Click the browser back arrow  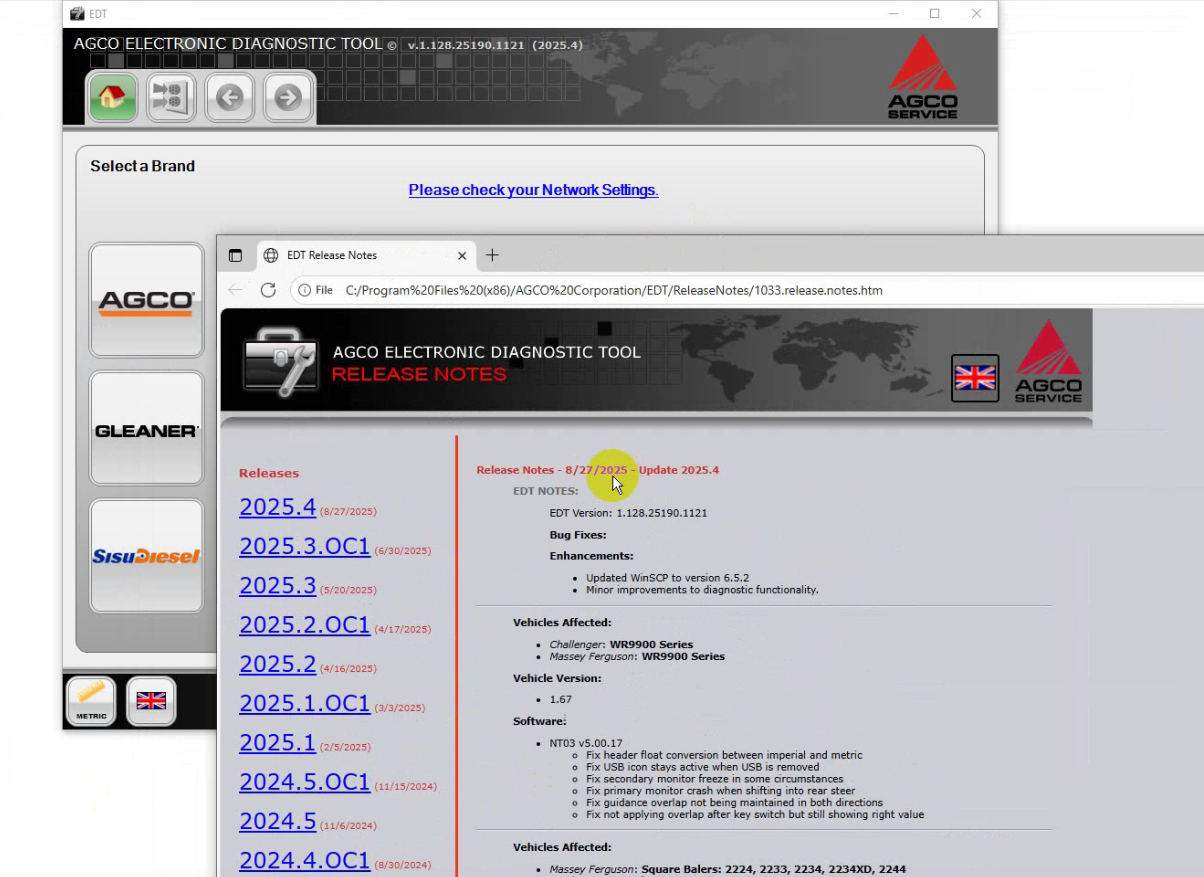point(235,290)
